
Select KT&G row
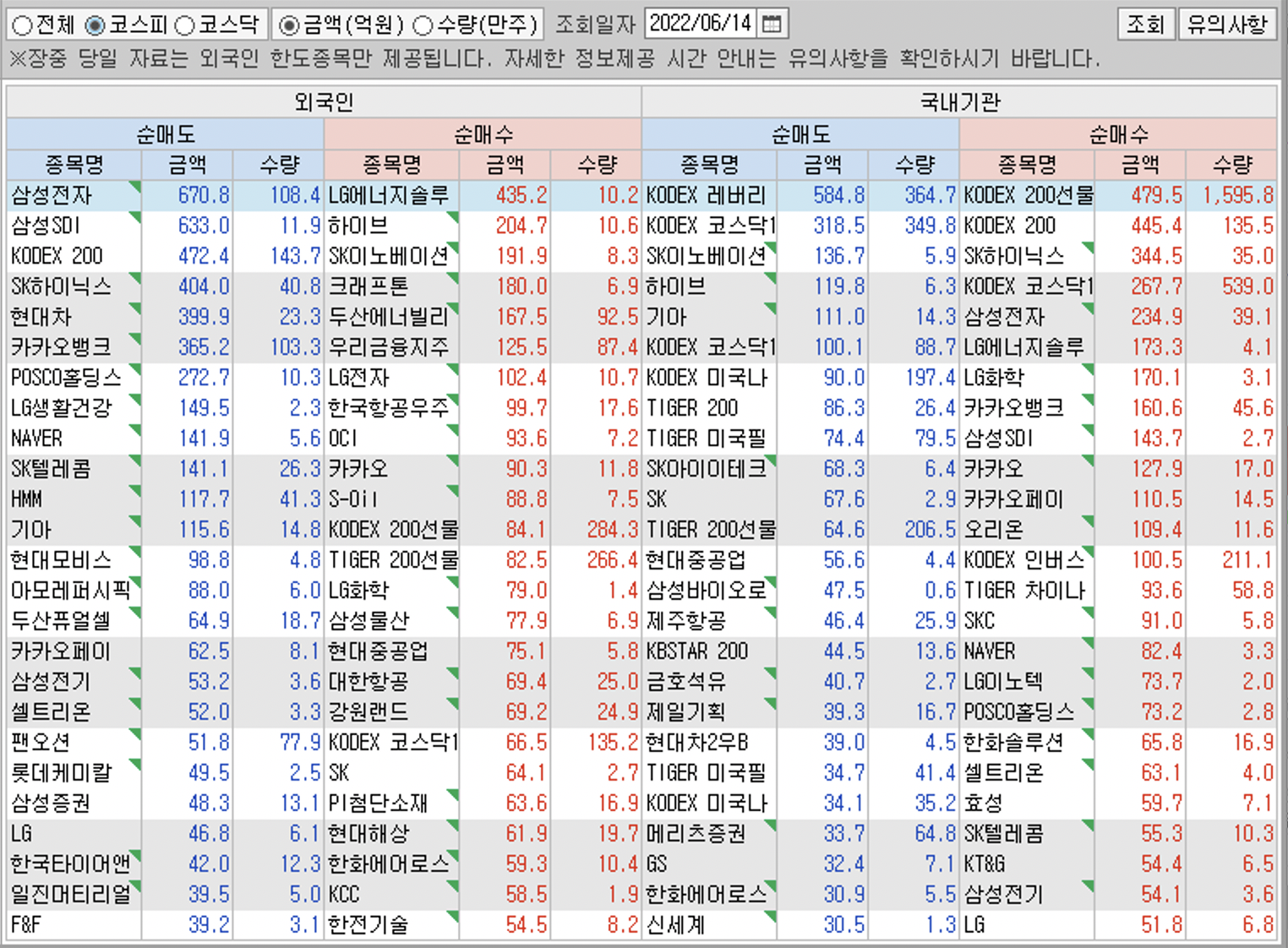[1027, 864]
